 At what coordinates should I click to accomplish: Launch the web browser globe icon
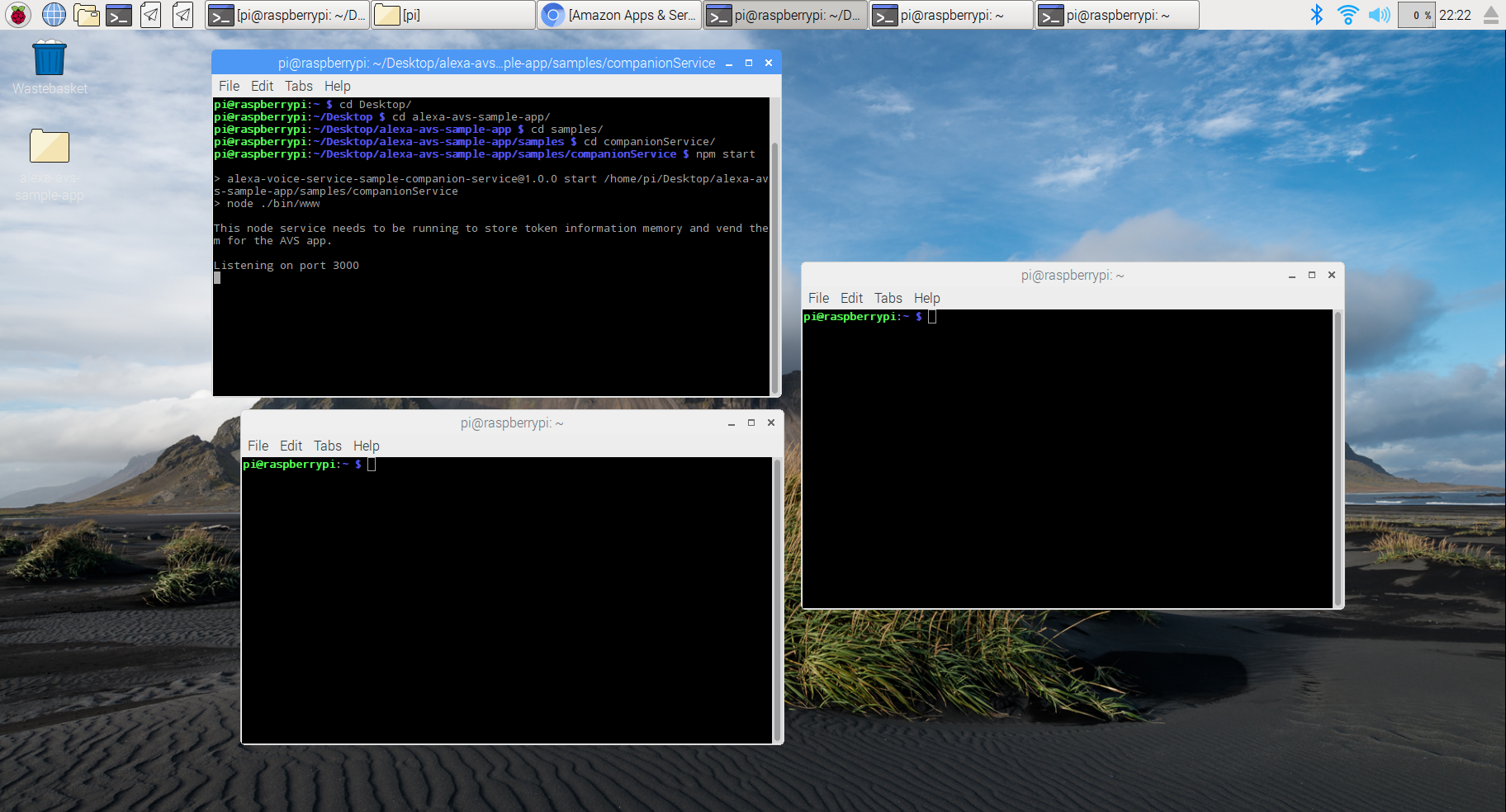pos(53,14)
